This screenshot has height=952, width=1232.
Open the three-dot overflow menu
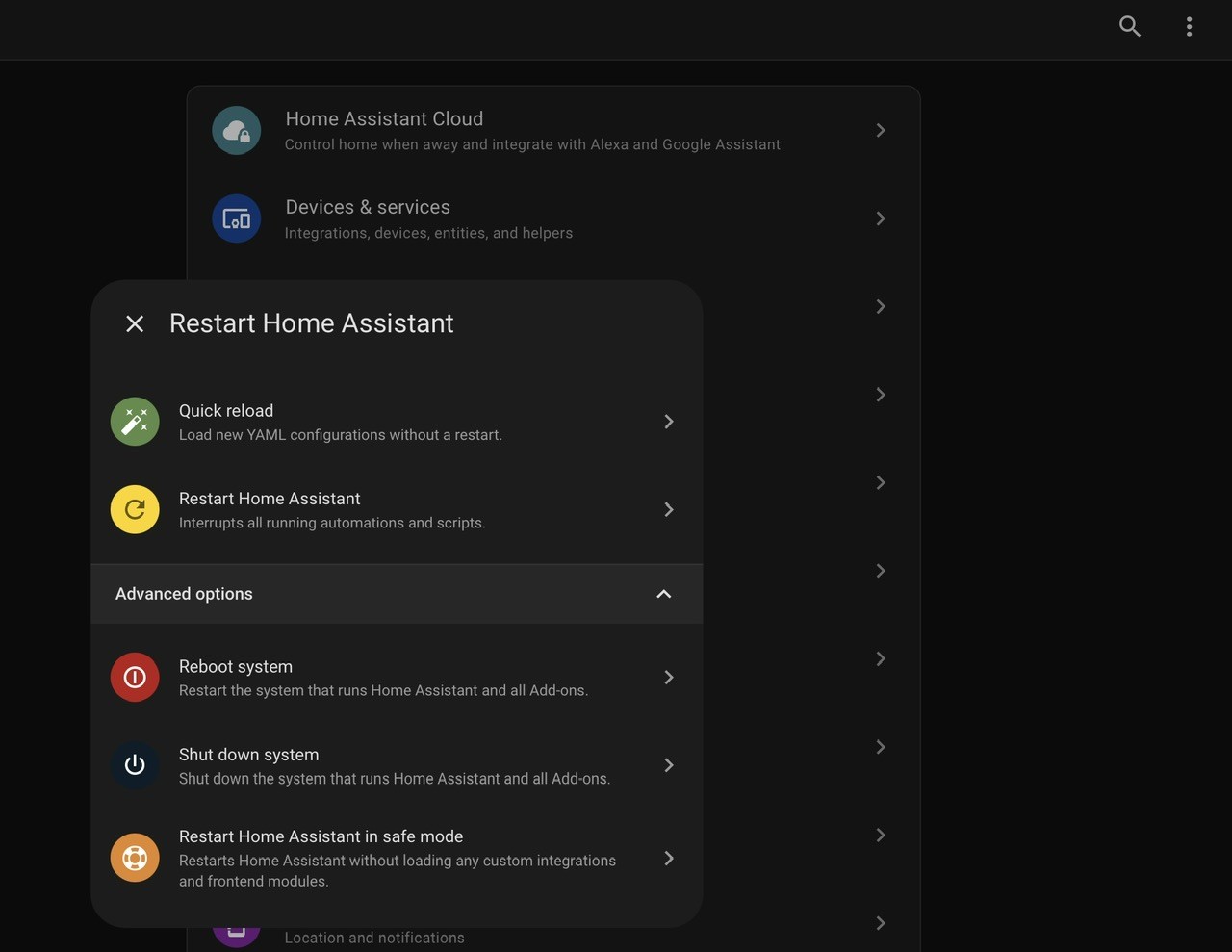pyautogui.click(x=1190, y=27)
